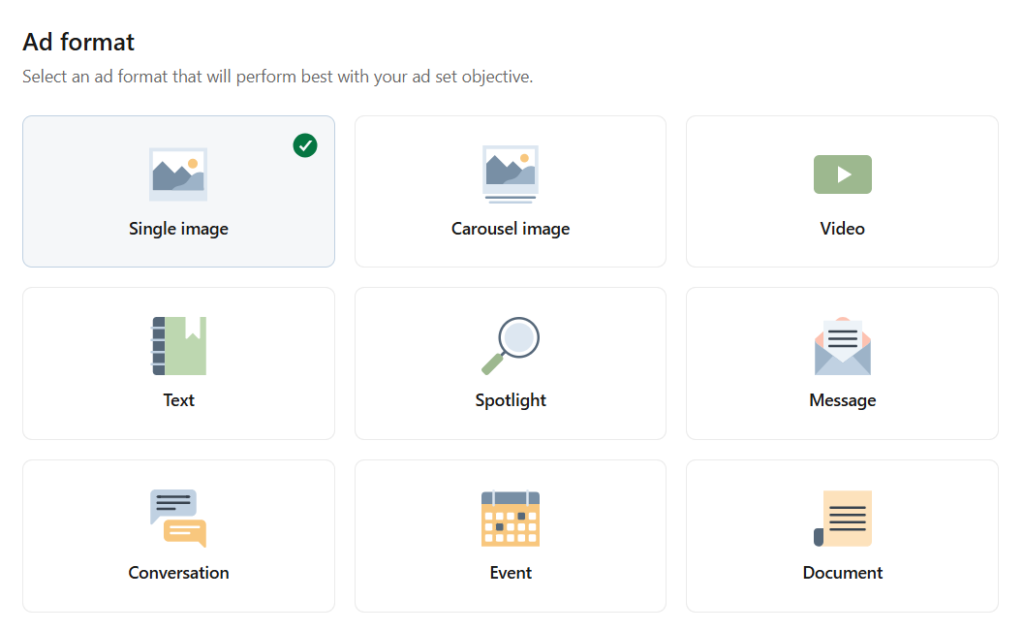The height and width of the screenshot is (631, 1024).
Task: Click the Document scroll icon
Action: click(x=842, y=518)
